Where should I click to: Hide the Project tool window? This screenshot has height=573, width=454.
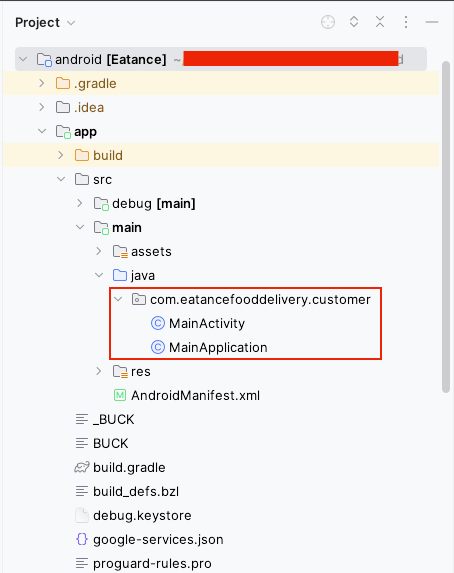click(x=432, y=22)
